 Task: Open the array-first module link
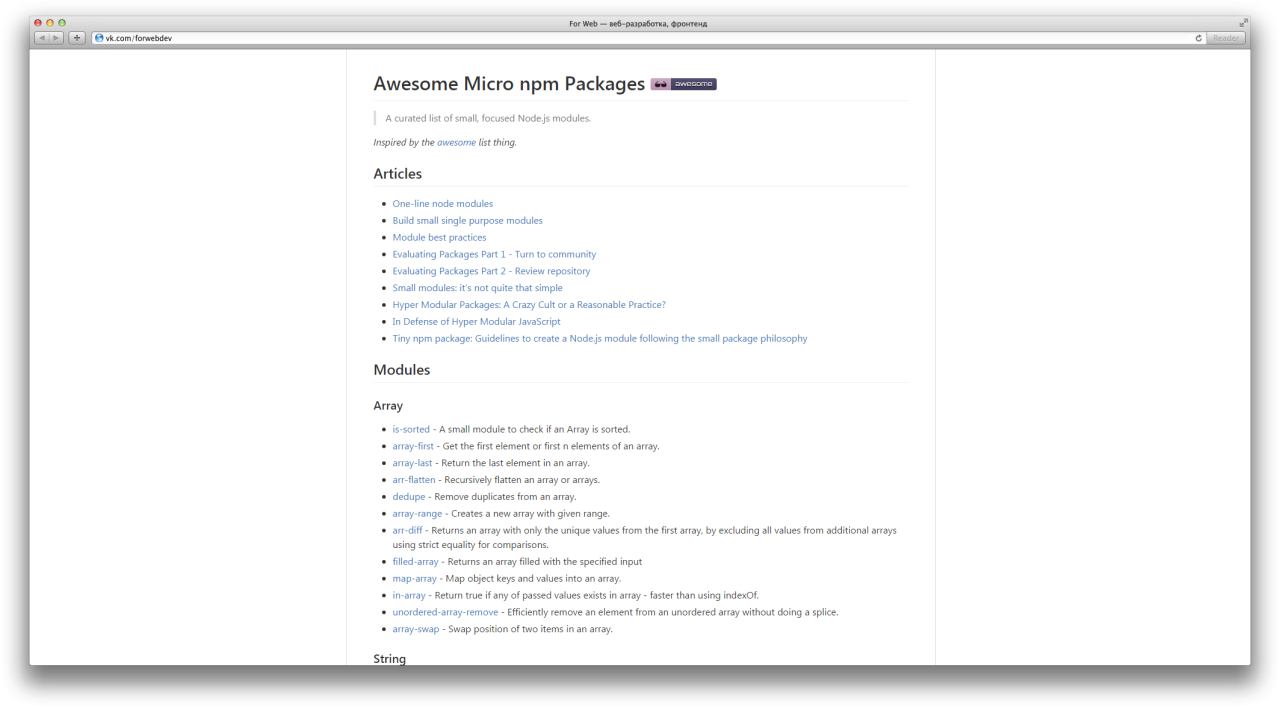[413, 446]
